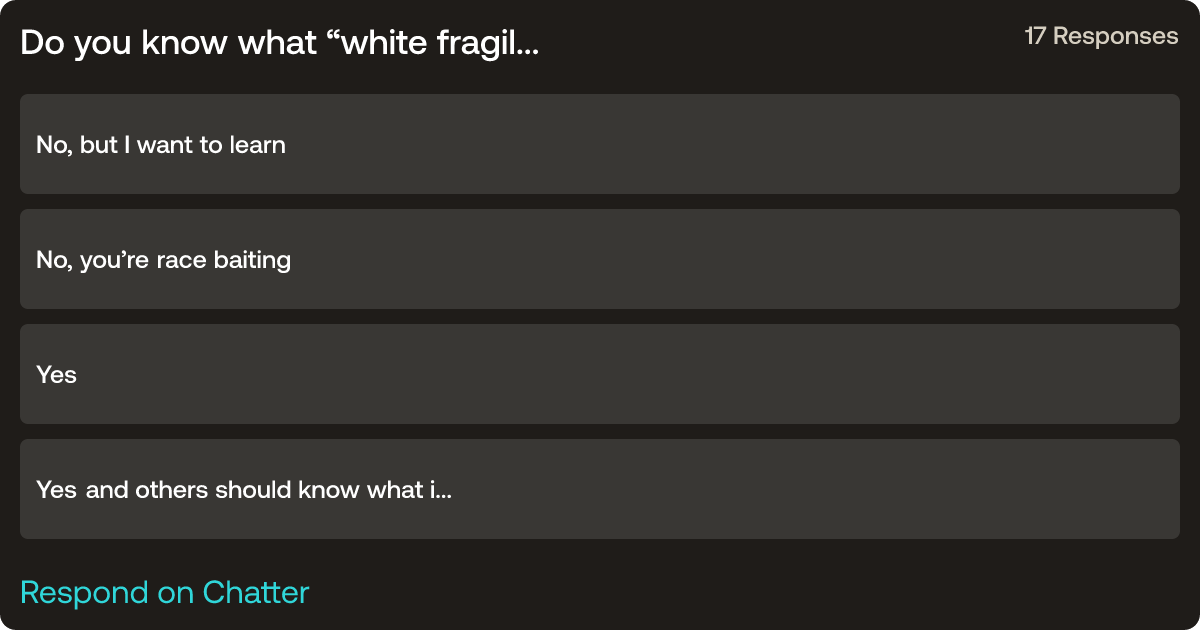View the 17 responses total
Screen dimensions: 1200x630
[1101, 37]
